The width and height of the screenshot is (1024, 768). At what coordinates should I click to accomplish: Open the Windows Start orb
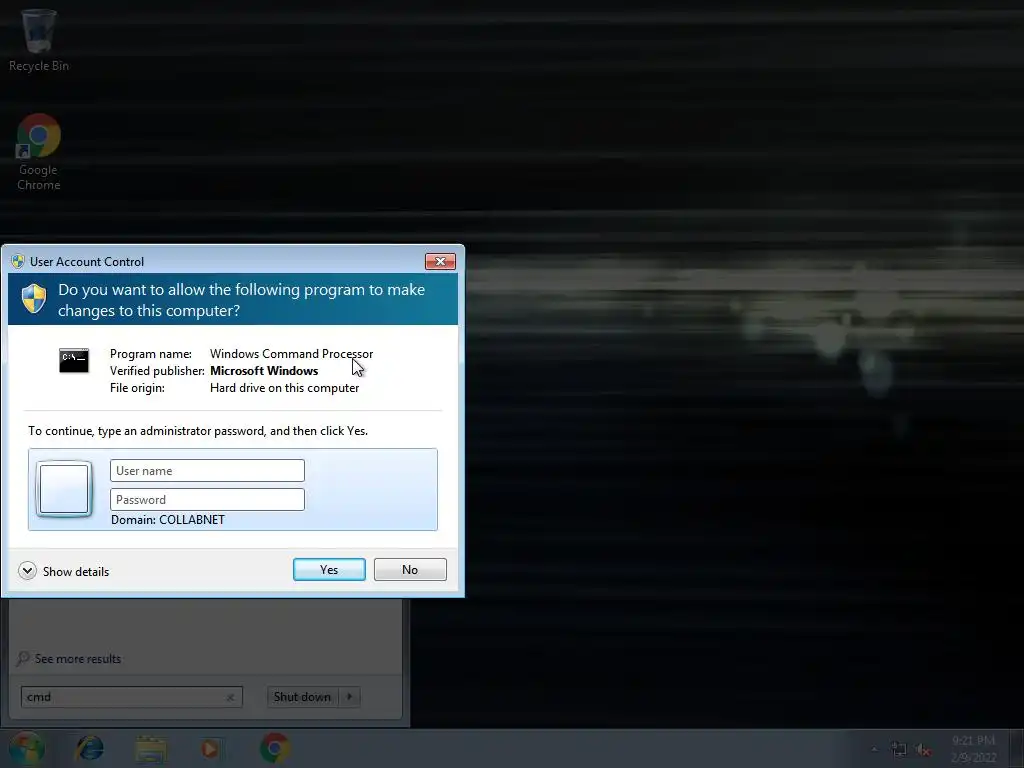click(26, 748)
